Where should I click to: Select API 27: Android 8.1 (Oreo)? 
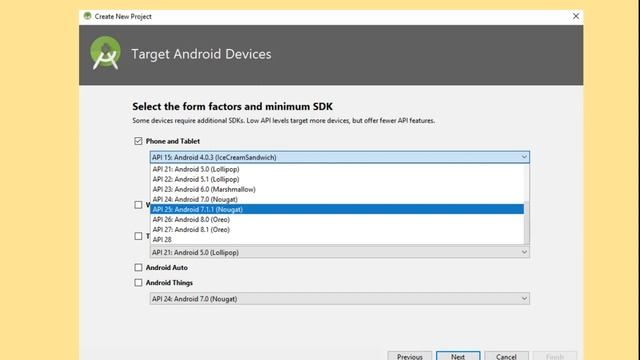tap(337, 229)
